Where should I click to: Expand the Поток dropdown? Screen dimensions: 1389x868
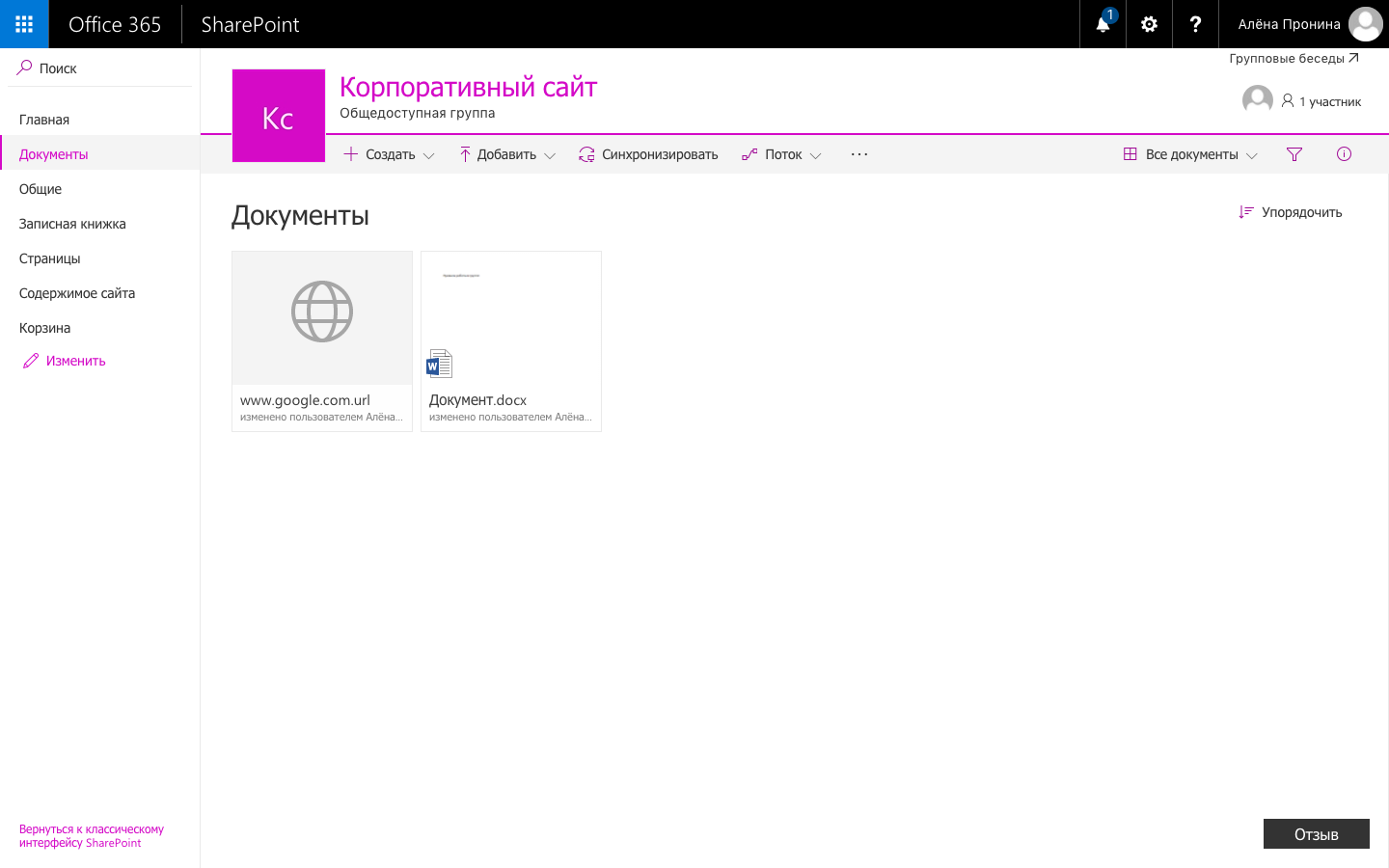tap(781, 153)
